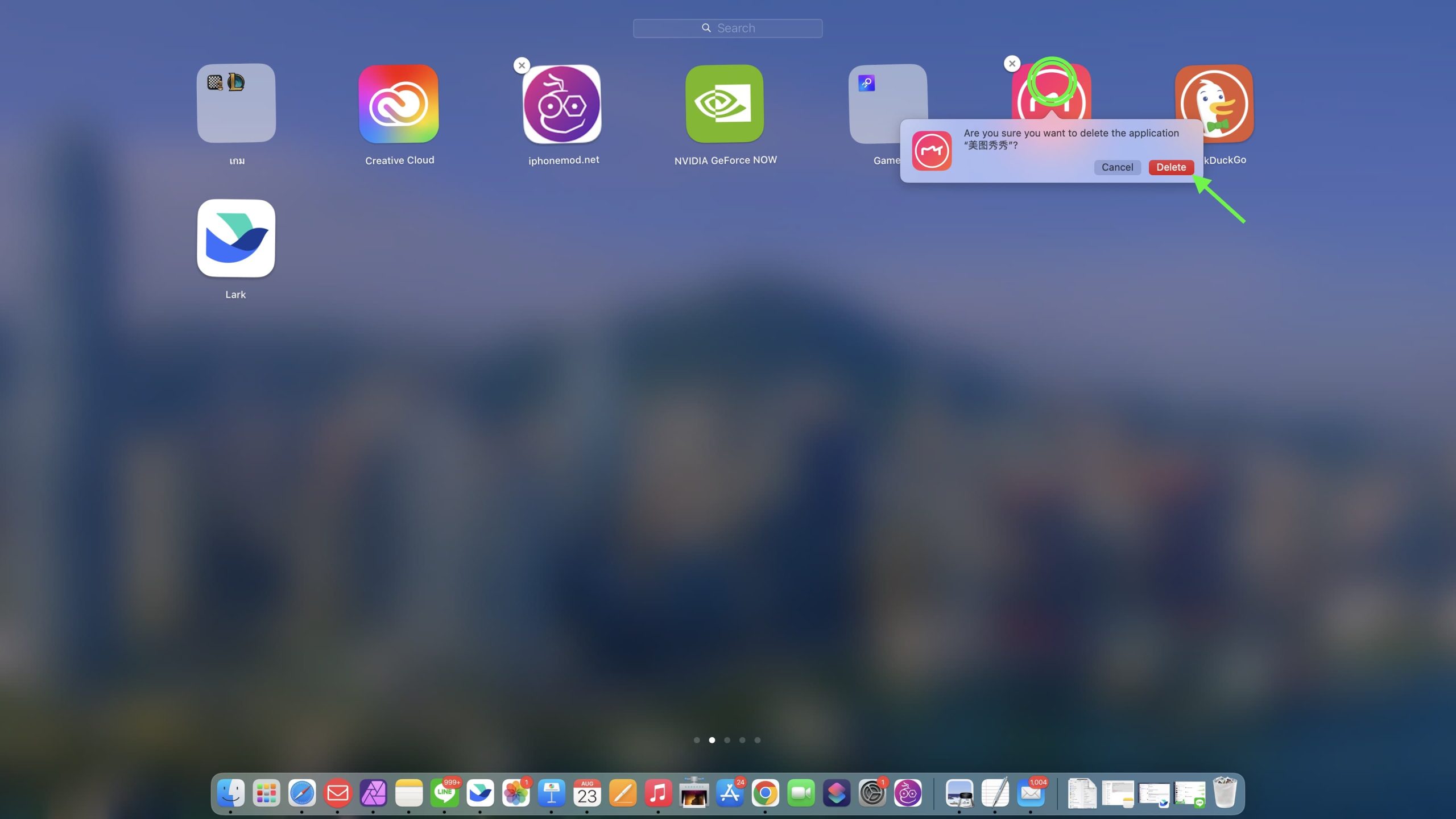
Task: Open the Trash in the Dock
Action: (1224, 793)
